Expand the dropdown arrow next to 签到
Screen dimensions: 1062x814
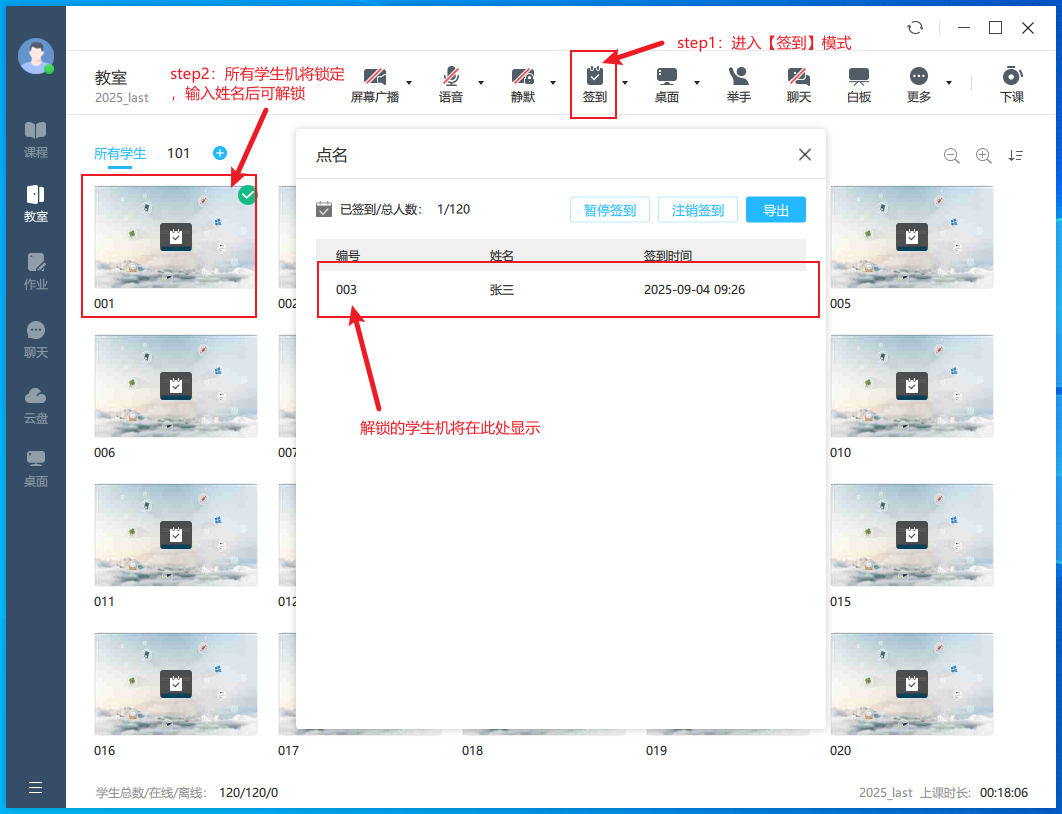pyautogui.click(x=625, y=83)
